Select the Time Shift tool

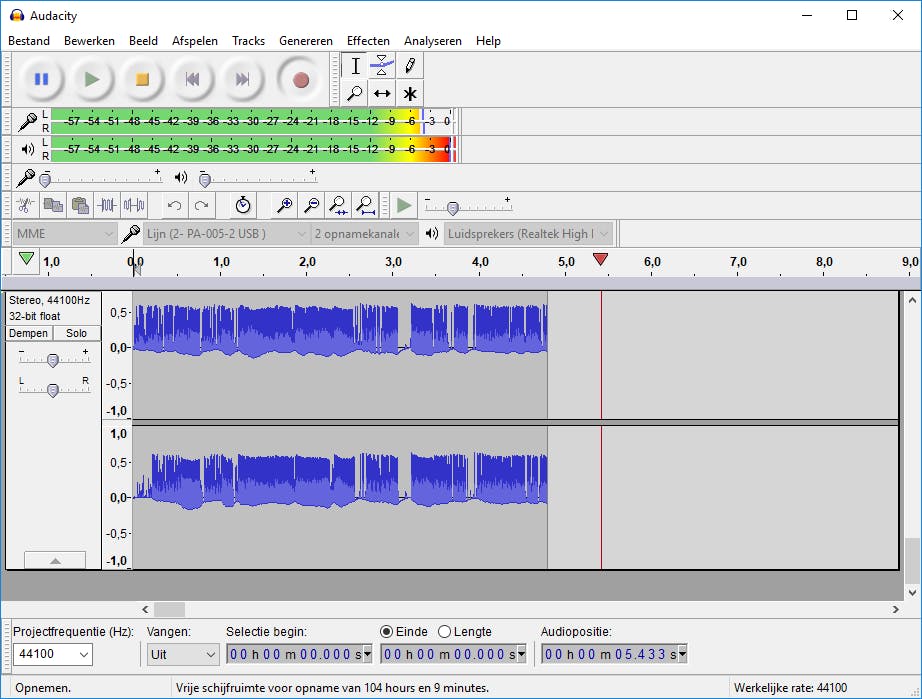coord(382,93)
